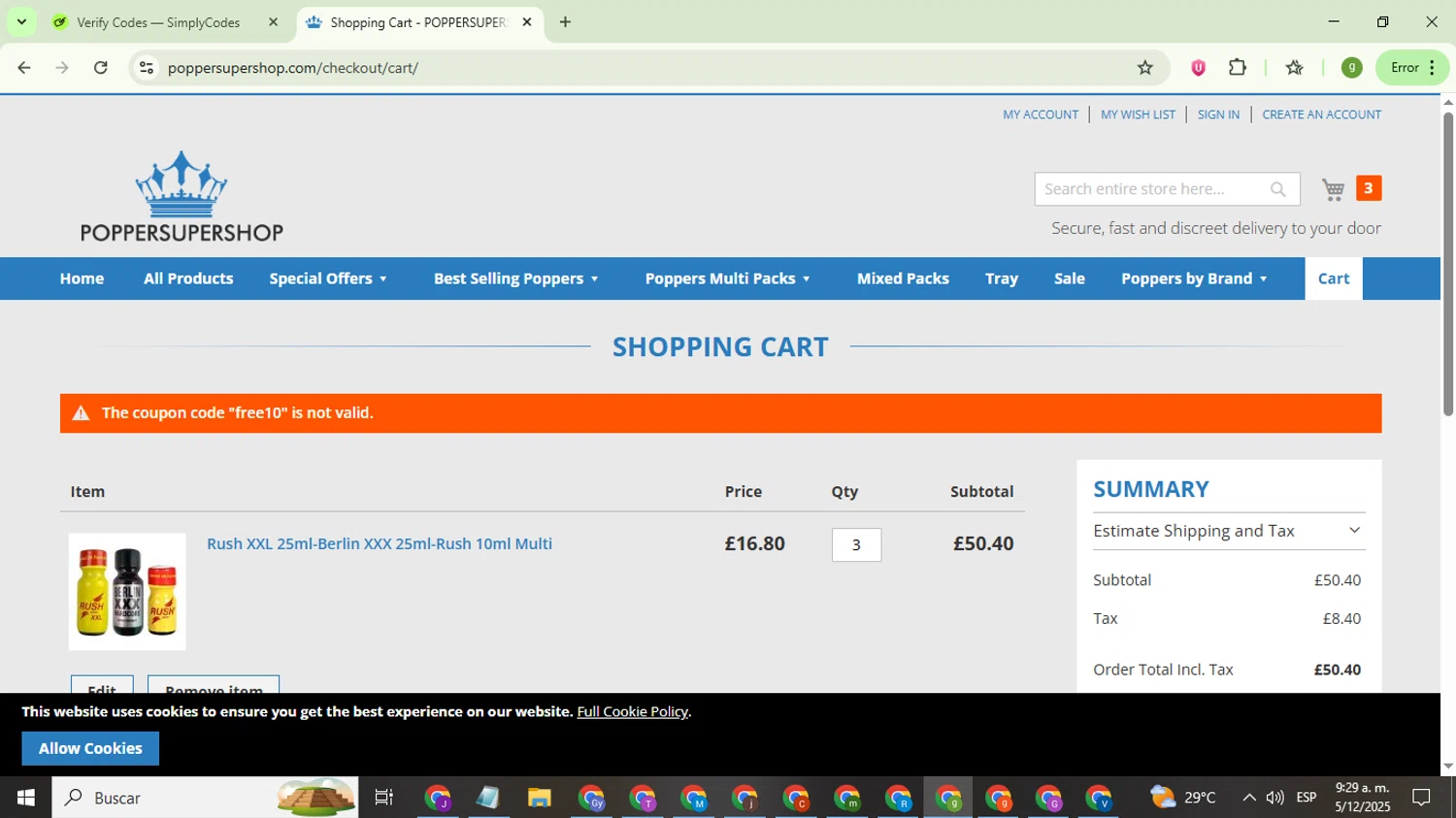Screen dimensions: 1456x818
Task: Open the Windows notification center
Action: [1422, 798]
